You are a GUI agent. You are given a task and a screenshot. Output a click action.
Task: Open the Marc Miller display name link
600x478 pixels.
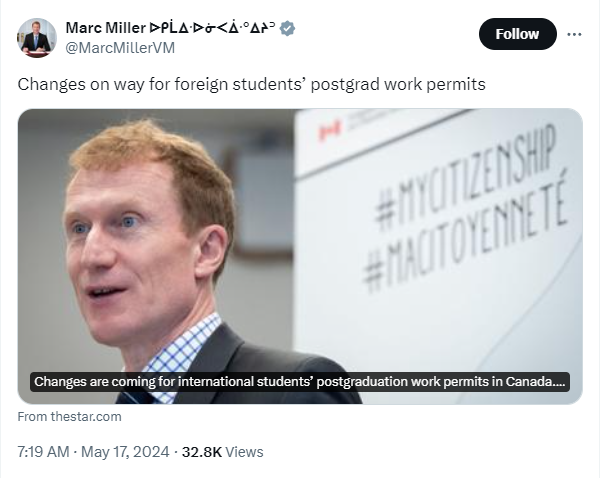(106, 28)
